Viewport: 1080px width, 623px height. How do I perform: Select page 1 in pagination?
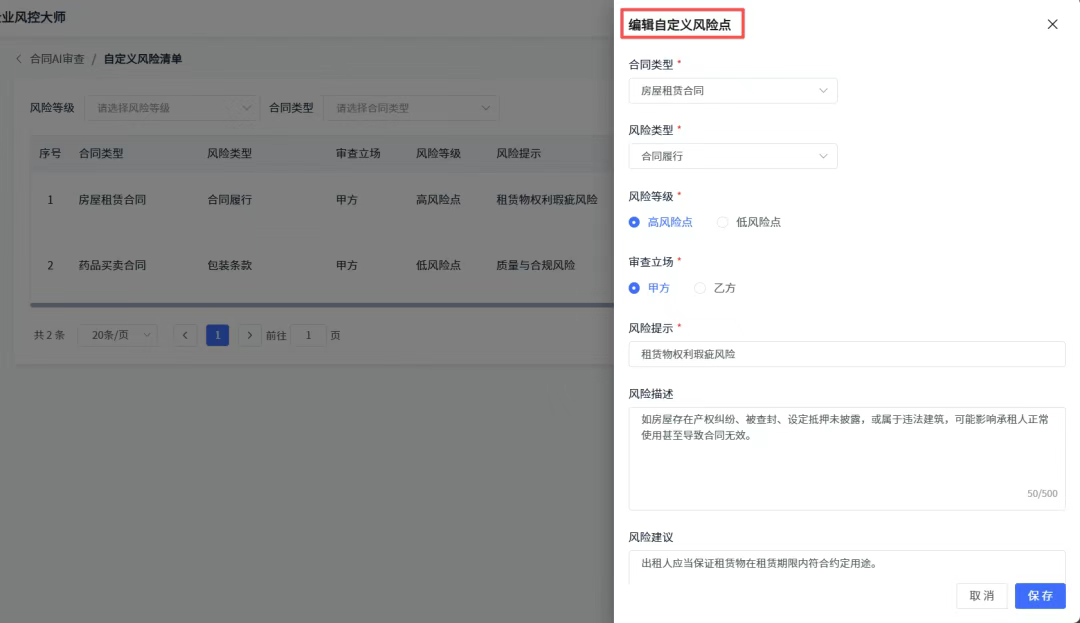coord(217,335)
